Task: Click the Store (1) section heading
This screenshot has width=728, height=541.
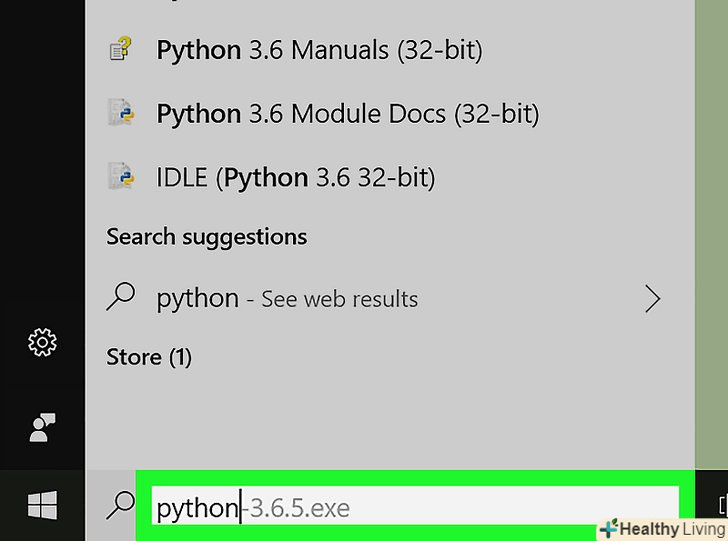Action: (149, 357)
